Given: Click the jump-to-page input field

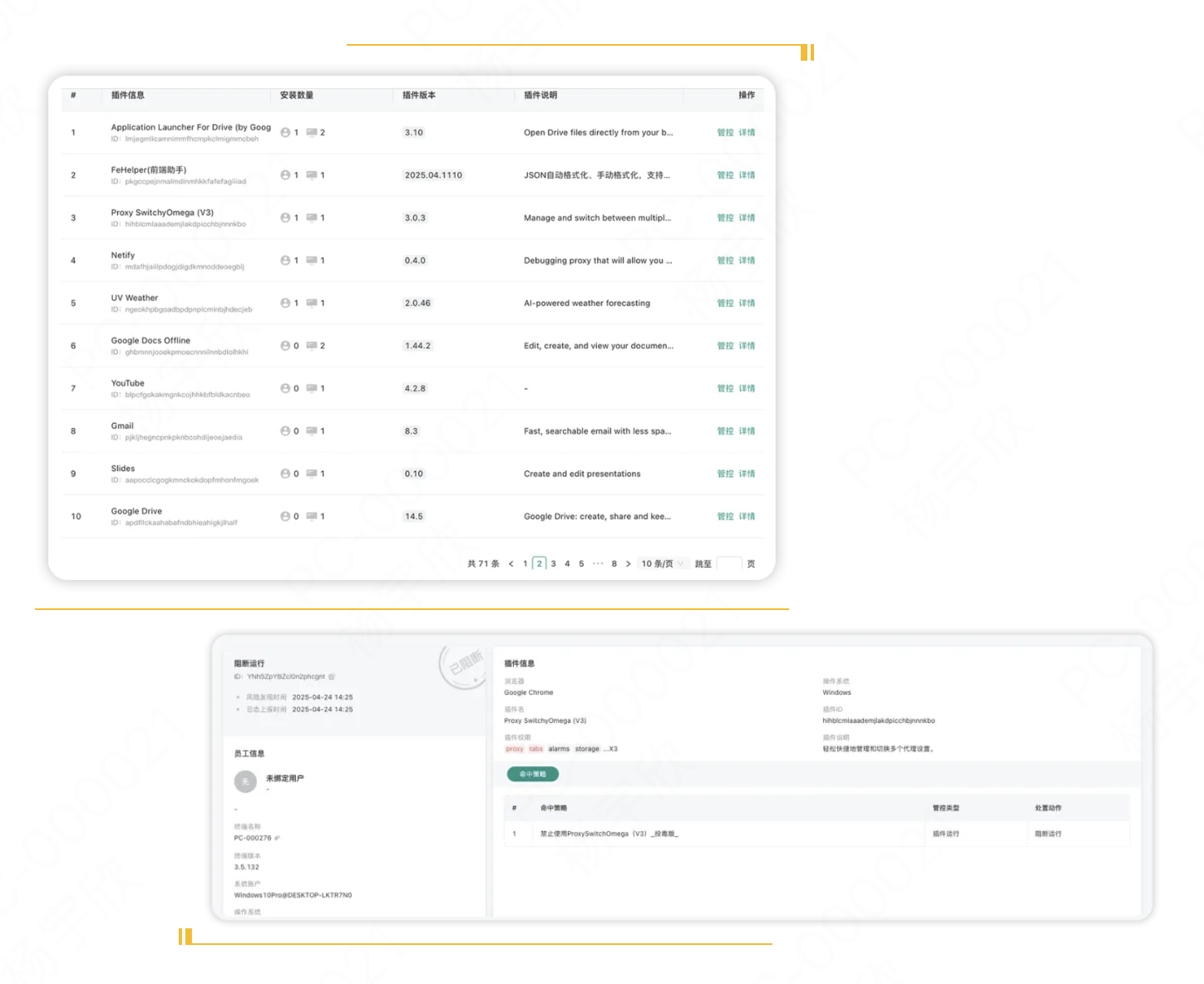Looking at the screenshot, I should coord(728,563).
